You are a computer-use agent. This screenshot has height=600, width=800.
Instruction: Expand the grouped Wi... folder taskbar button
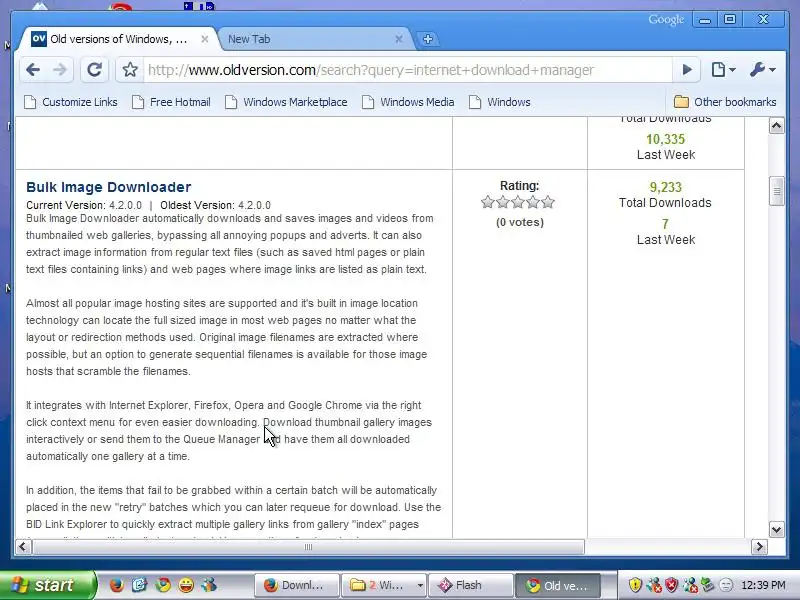(x=384, y=585)
